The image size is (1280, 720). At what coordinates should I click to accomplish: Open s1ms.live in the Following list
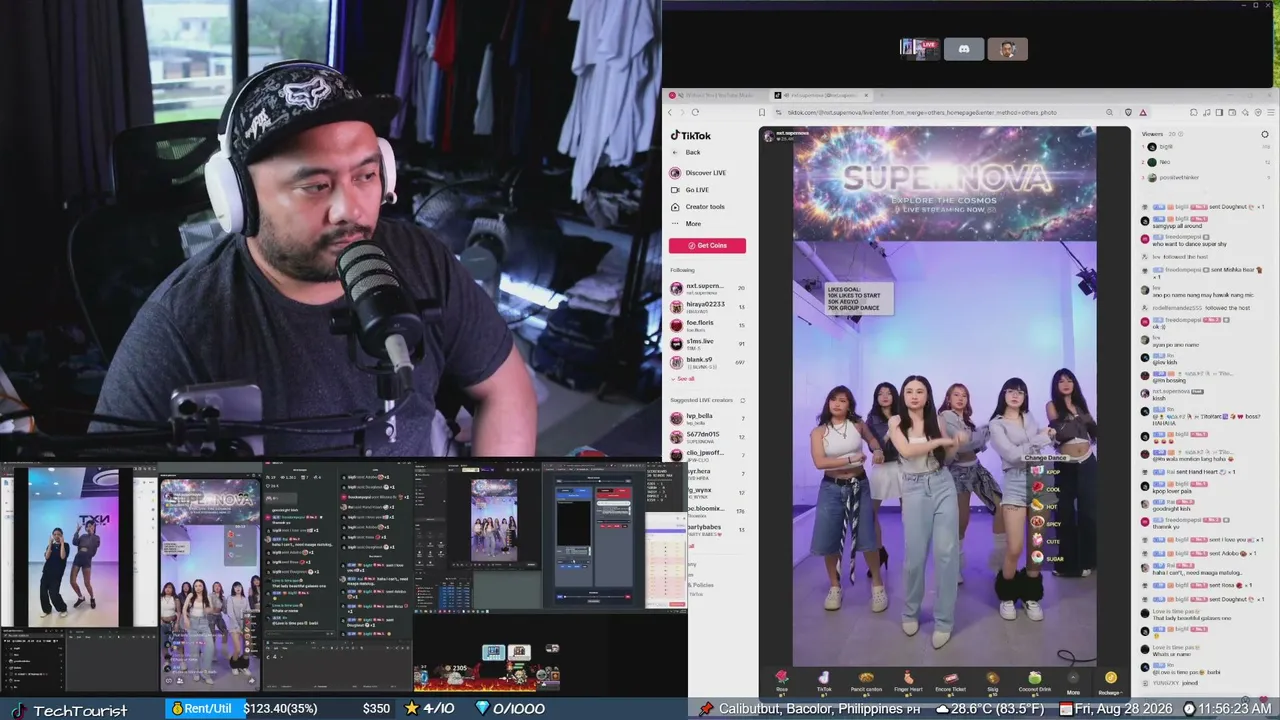click(708, 343)
